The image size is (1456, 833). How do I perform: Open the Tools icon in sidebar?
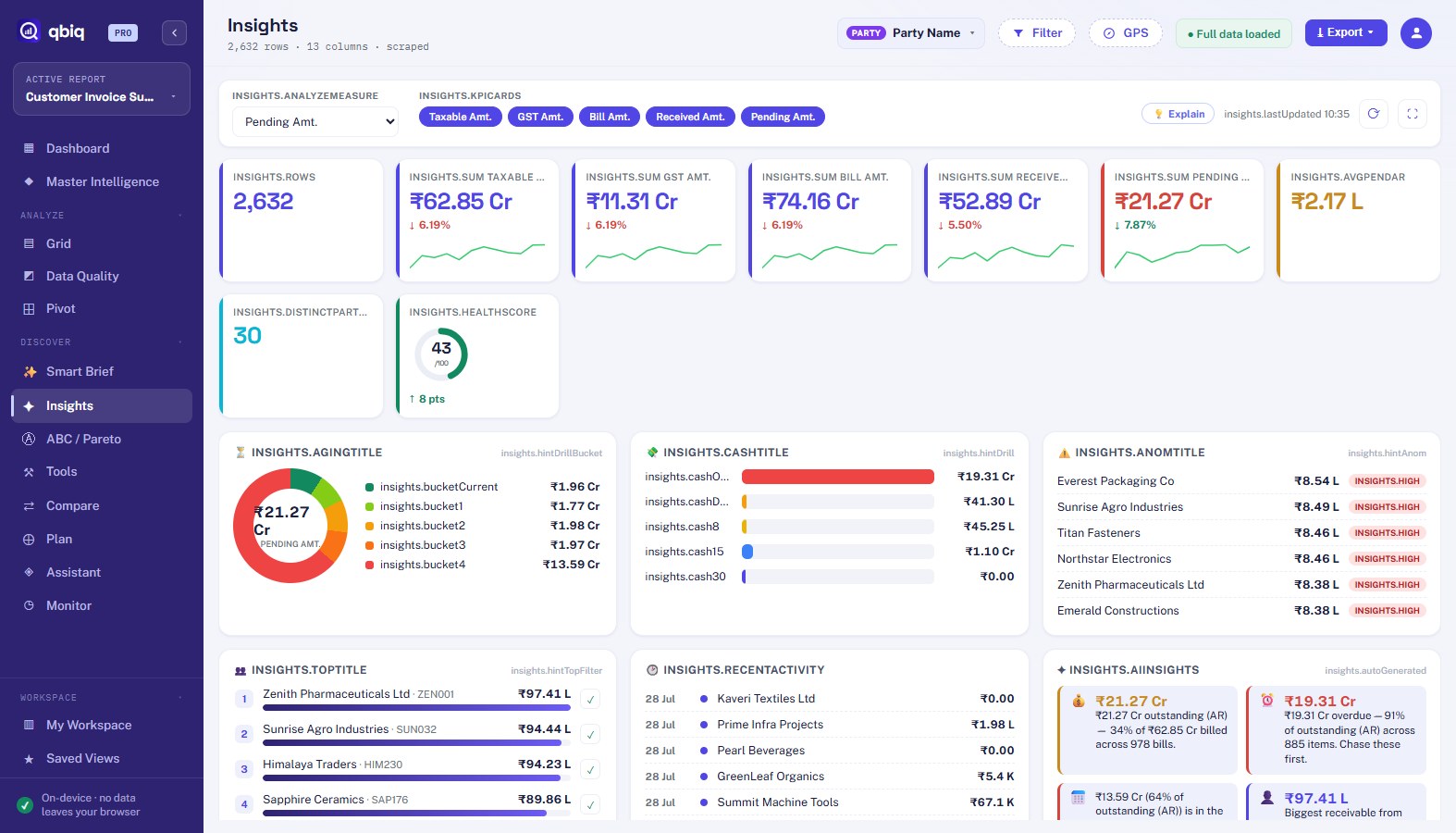click(x=29, y=471)
